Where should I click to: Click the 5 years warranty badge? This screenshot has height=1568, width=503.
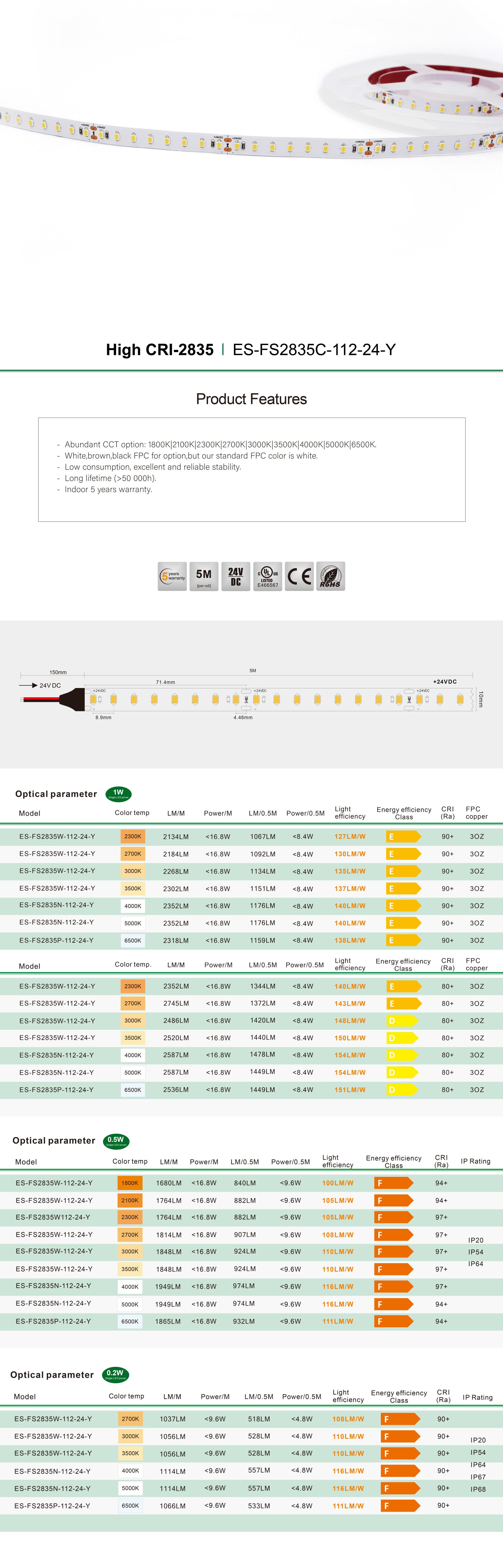click(x=172, y=576)
